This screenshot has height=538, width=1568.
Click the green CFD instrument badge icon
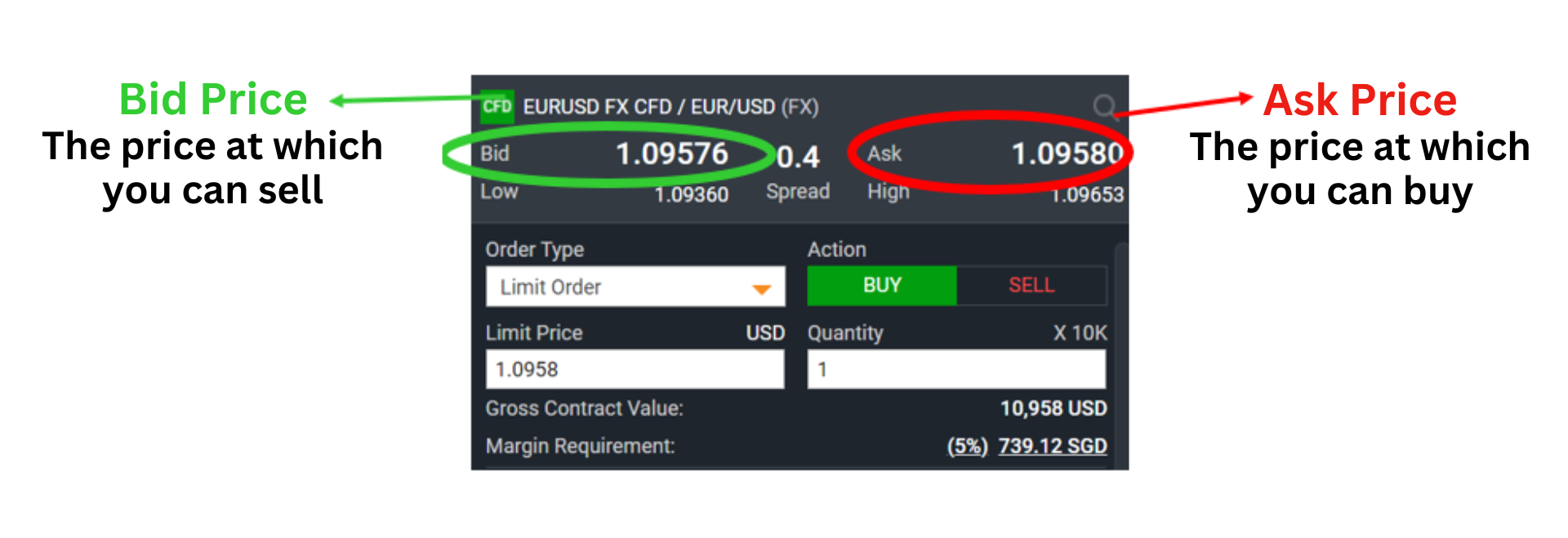497,107
